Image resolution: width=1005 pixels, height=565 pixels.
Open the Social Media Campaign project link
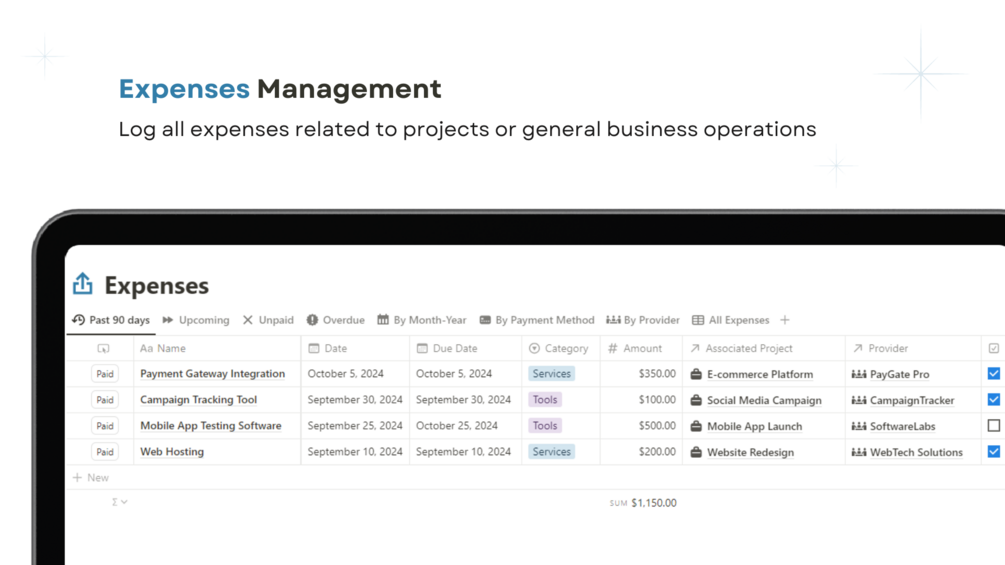pos(764,400)
